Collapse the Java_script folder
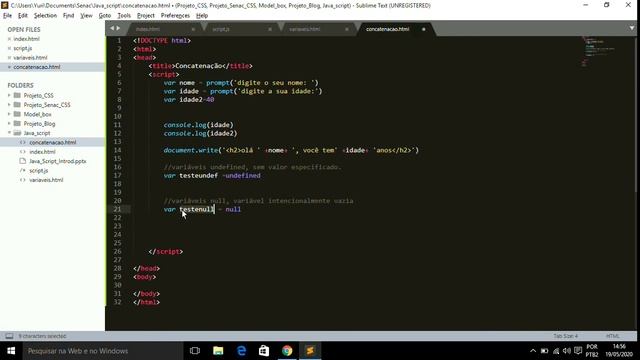 coord(9,133)
